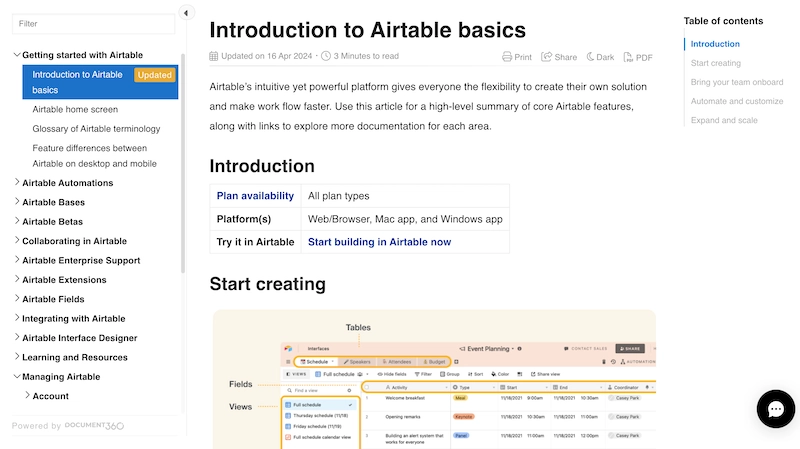Click the Web/Browser platform table cell
Viewport: 800px width, 449px height.
(405, 219)
